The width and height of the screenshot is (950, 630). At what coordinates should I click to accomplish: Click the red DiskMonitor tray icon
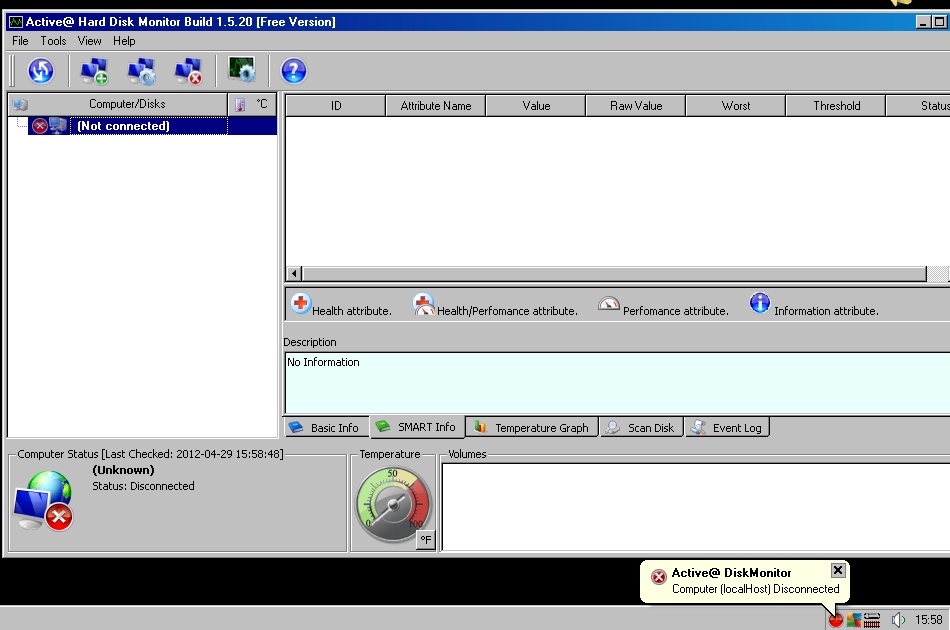pyautogui.click(x=836, y=620)
